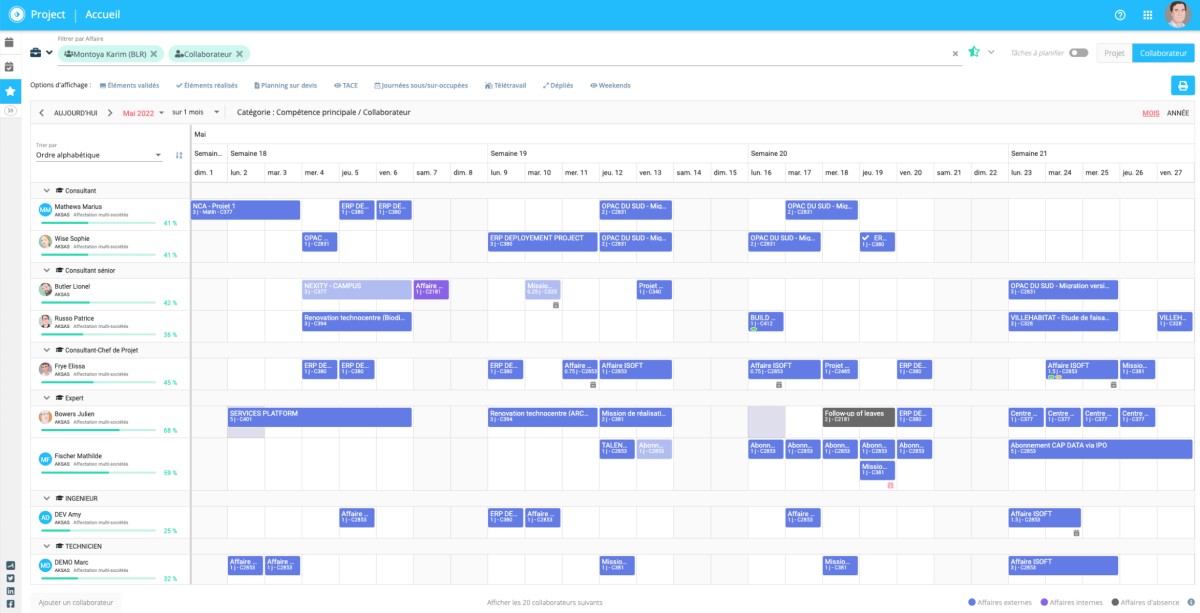Image resolution: width=1200 pixels, height=613 pixels.
Task: Toggle the Télétravail display option
Action: [x=505, y=86]
